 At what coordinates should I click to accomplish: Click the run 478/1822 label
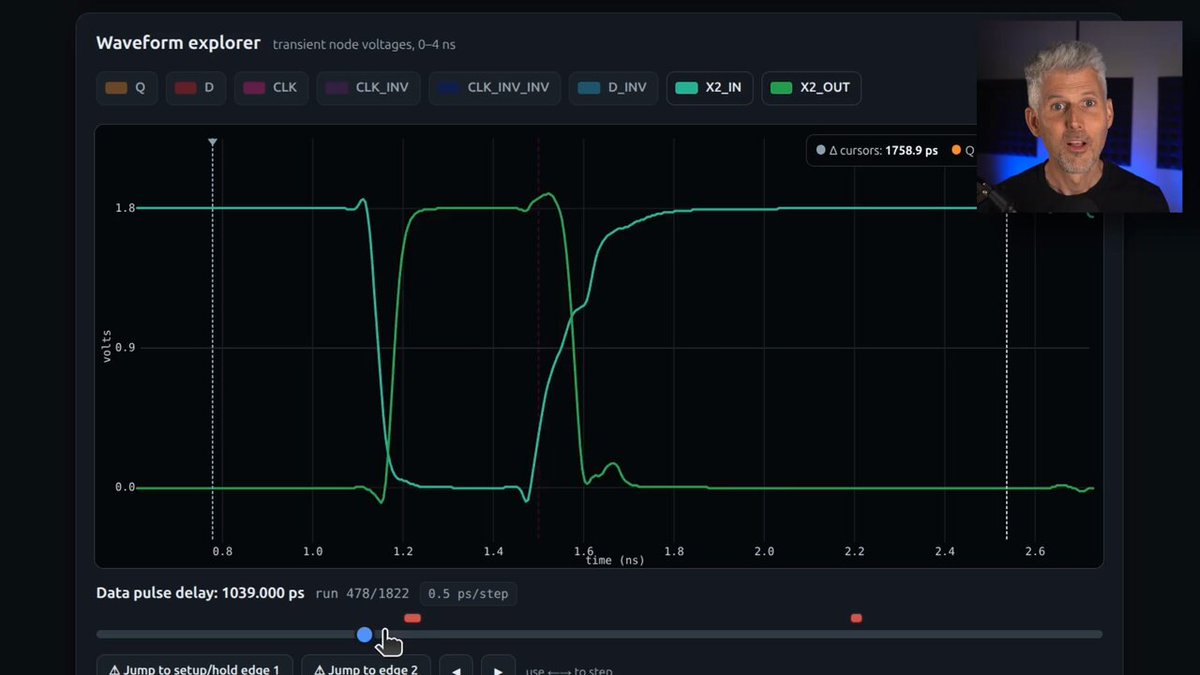363,594
